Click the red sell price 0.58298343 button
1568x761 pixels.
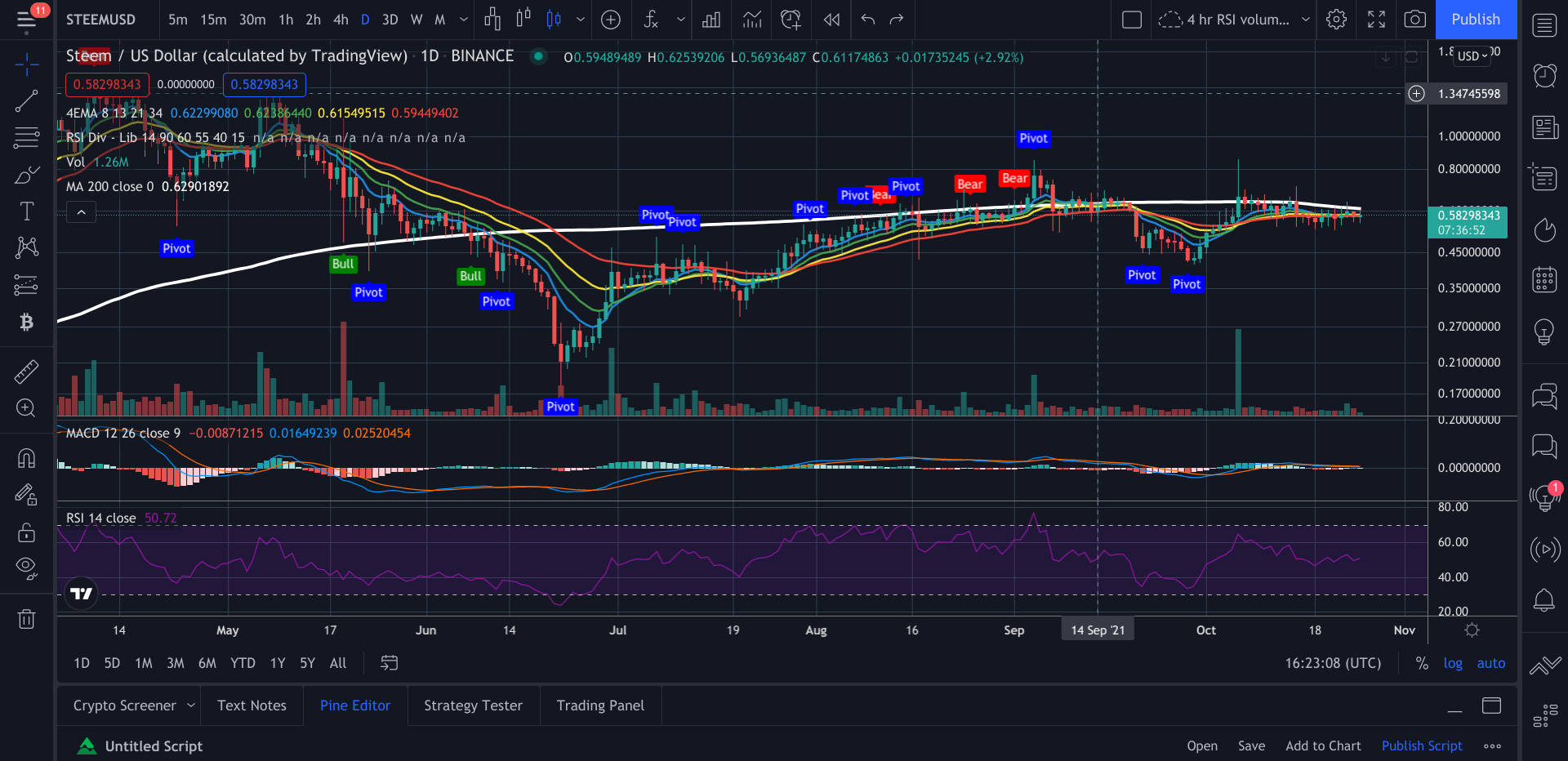coord(107,84)
